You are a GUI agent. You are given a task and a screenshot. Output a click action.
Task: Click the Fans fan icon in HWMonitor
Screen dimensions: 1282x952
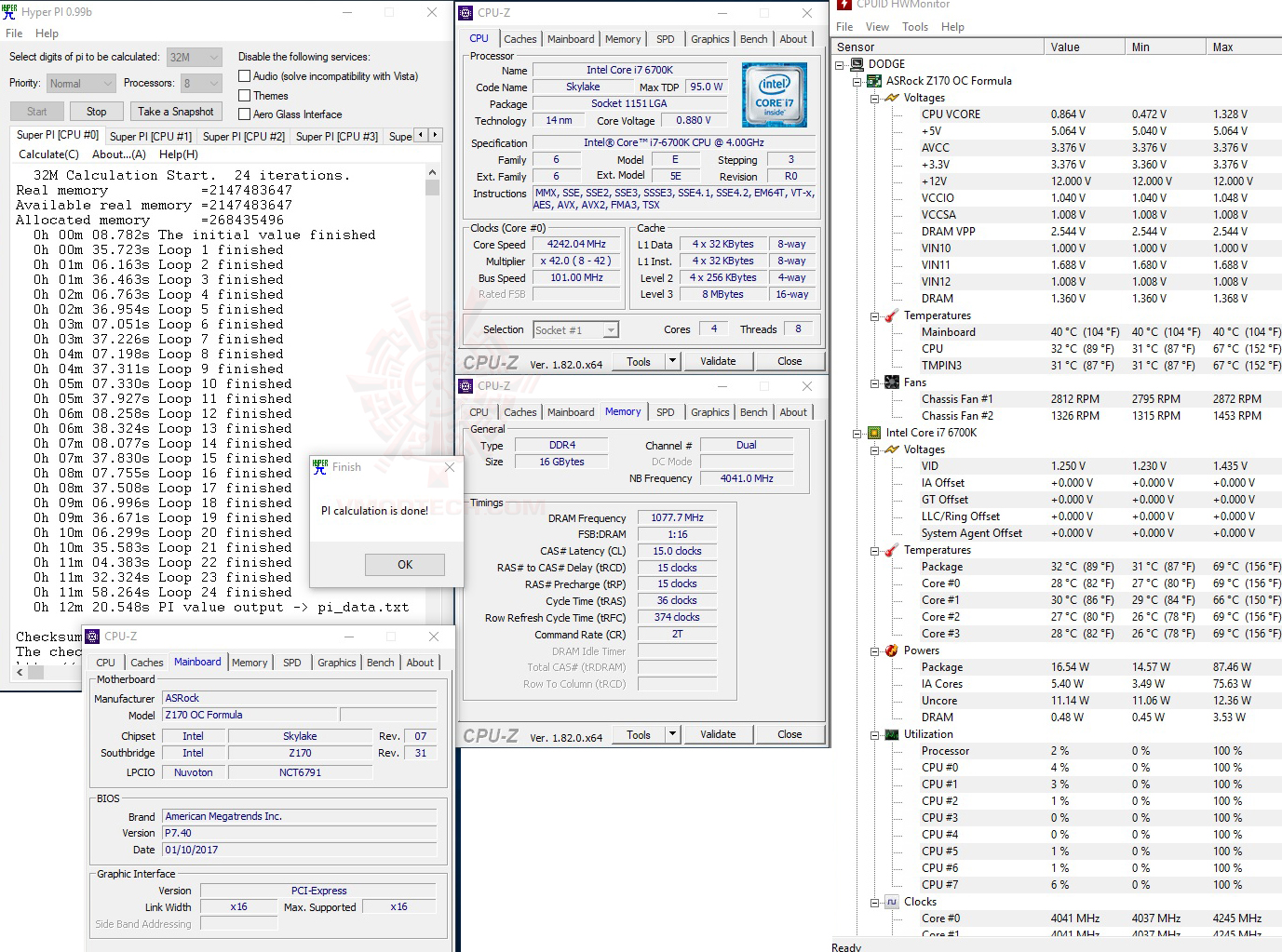click(891, 382)
